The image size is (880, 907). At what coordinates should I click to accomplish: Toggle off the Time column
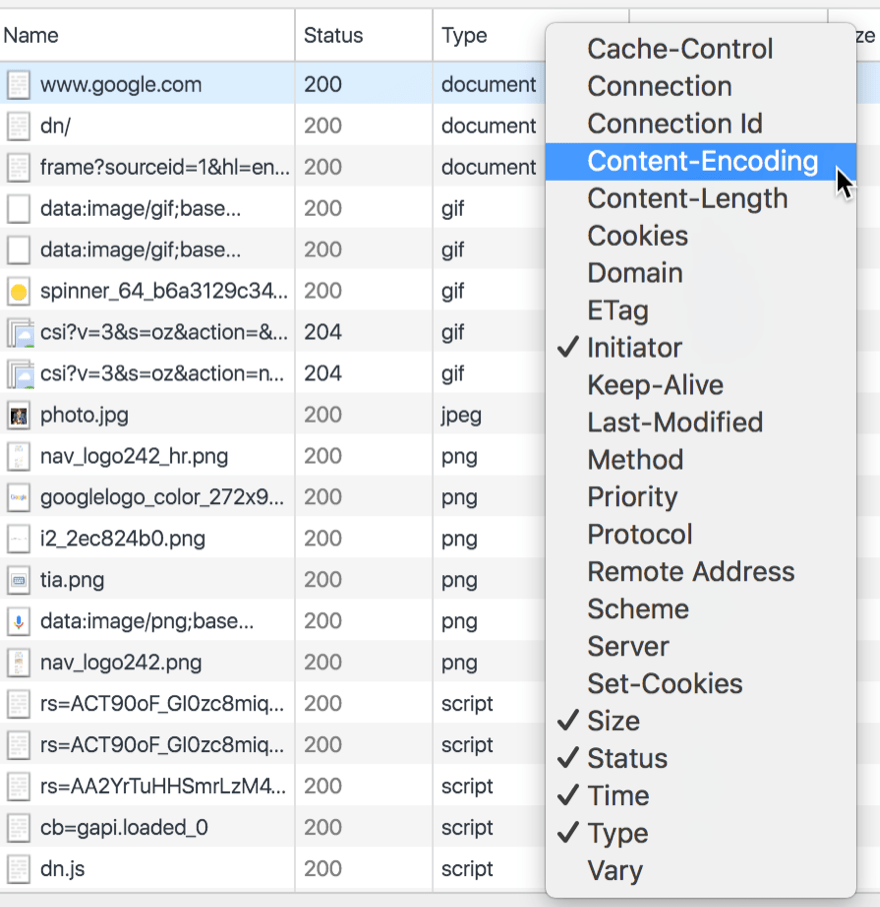coord(617,796)
